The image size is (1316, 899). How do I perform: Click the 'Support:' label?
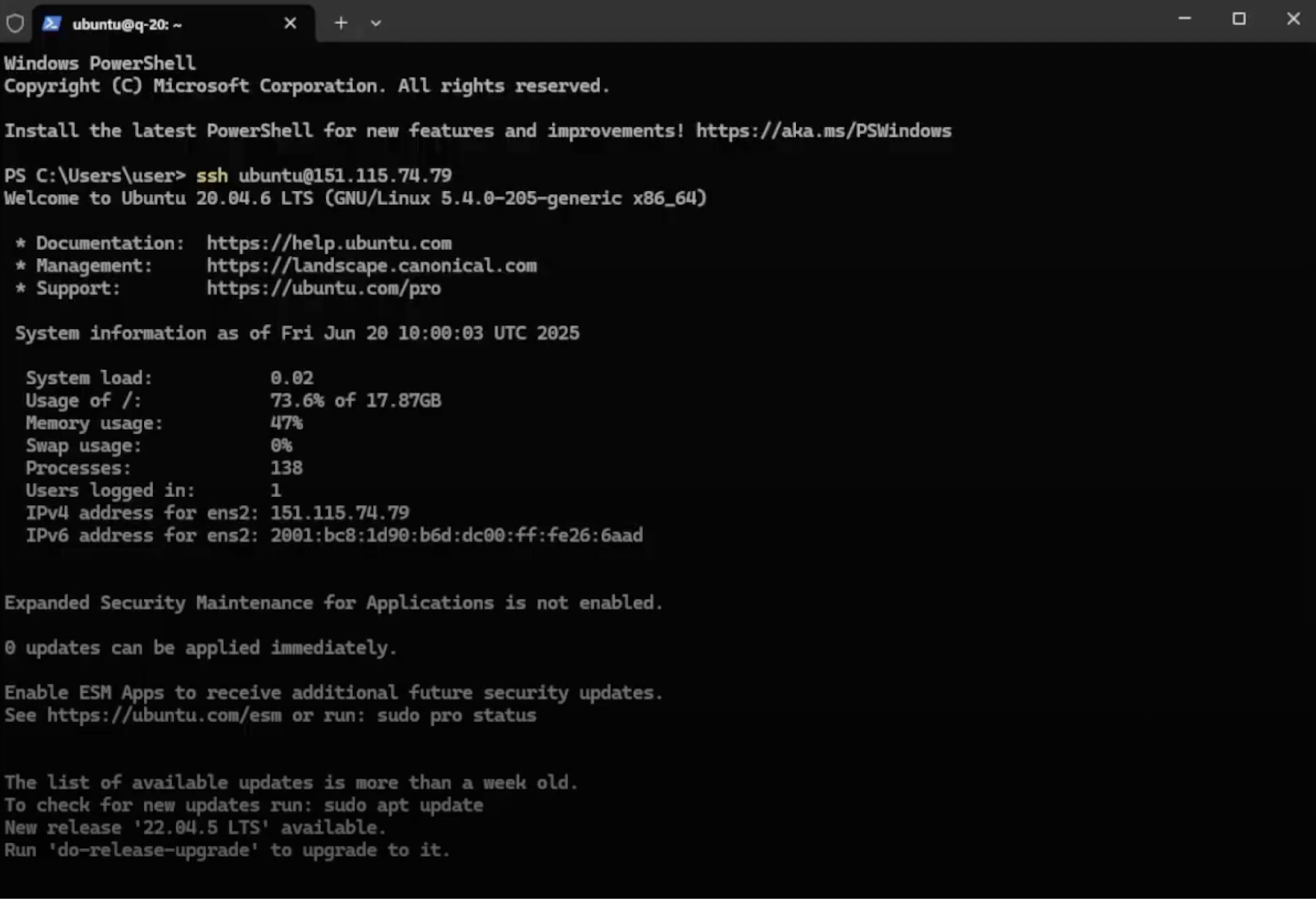(x=78, y=288)
